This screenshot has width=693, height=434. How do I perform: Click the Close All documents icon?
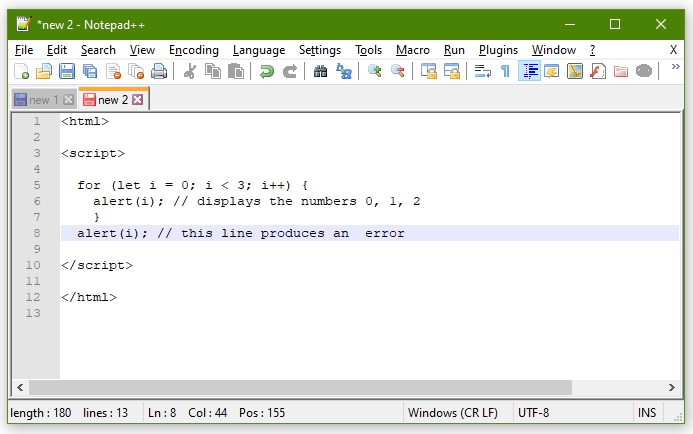pos(136,72)
